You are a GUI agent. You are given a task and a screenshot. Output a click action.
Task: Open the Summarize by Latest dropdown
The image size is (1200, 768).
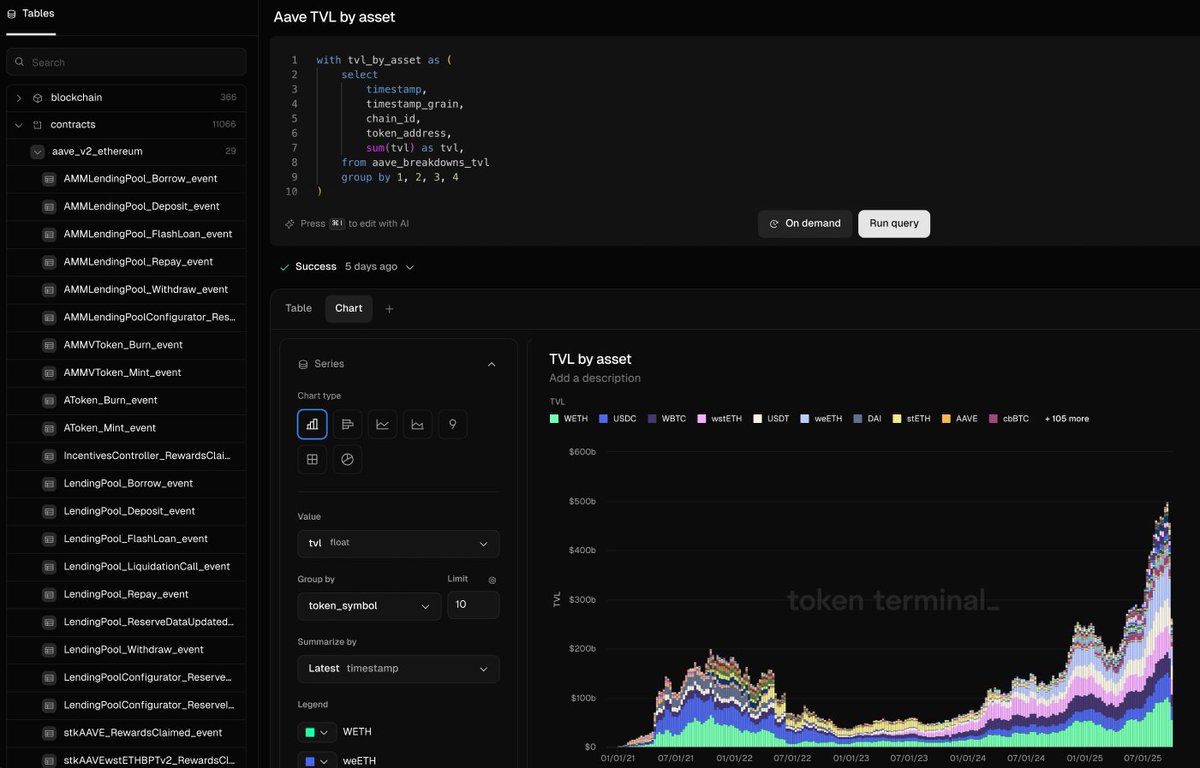click(x=398, y=669)
